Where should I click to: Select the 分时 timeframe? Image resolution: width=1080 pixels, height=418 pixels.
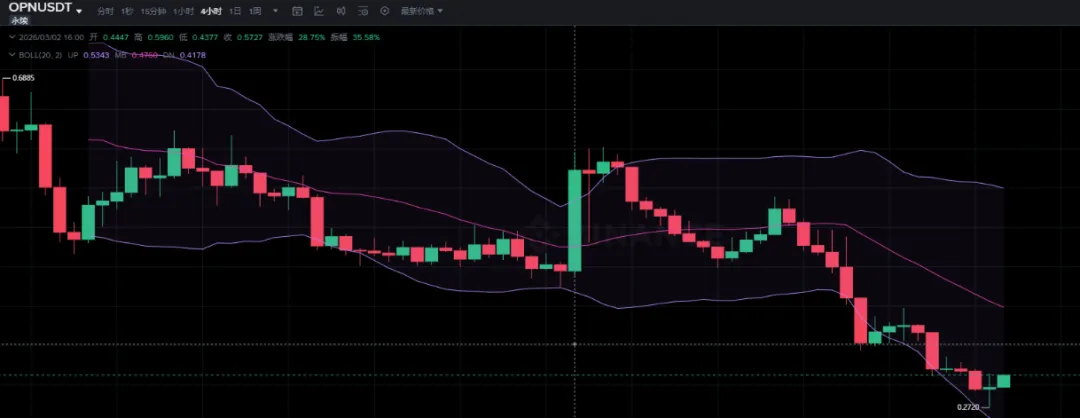tap(105, 11)
